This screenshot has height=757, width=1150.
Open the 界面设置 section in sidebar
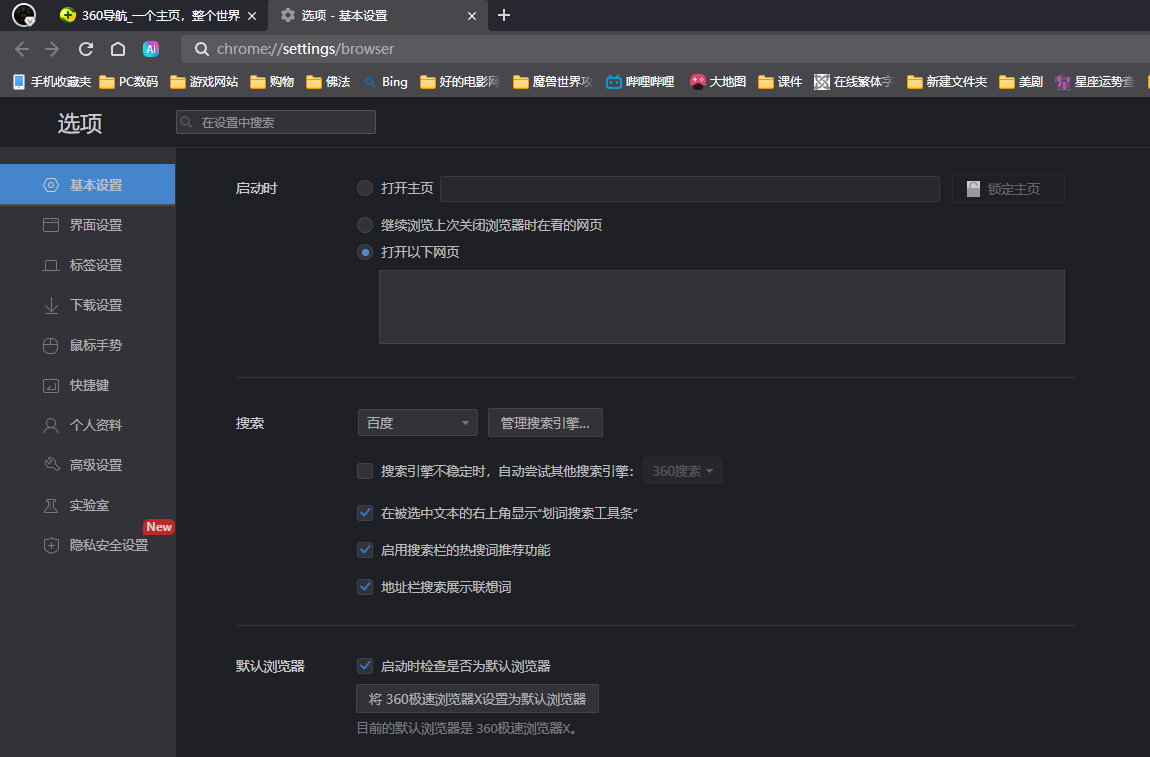coord(90,224)
